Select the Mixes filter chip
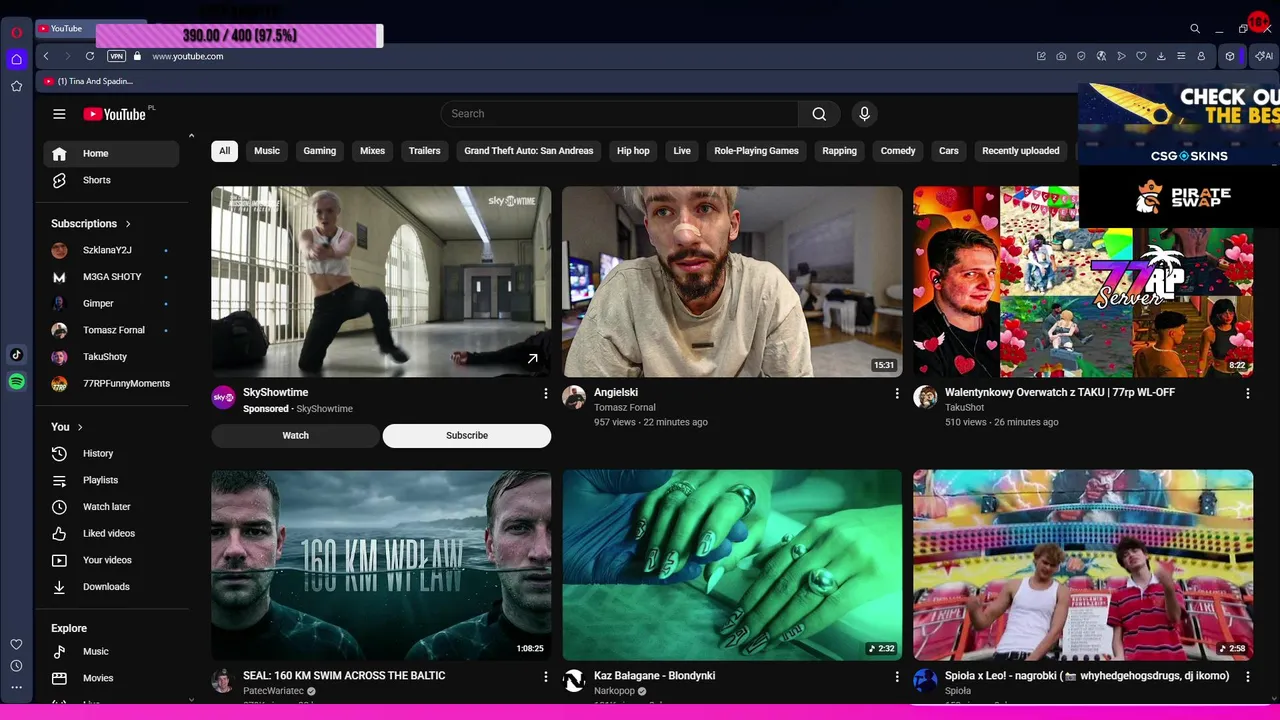This screenshot has width=1280, height=720. pyautogui.click(x=373, y=151)
